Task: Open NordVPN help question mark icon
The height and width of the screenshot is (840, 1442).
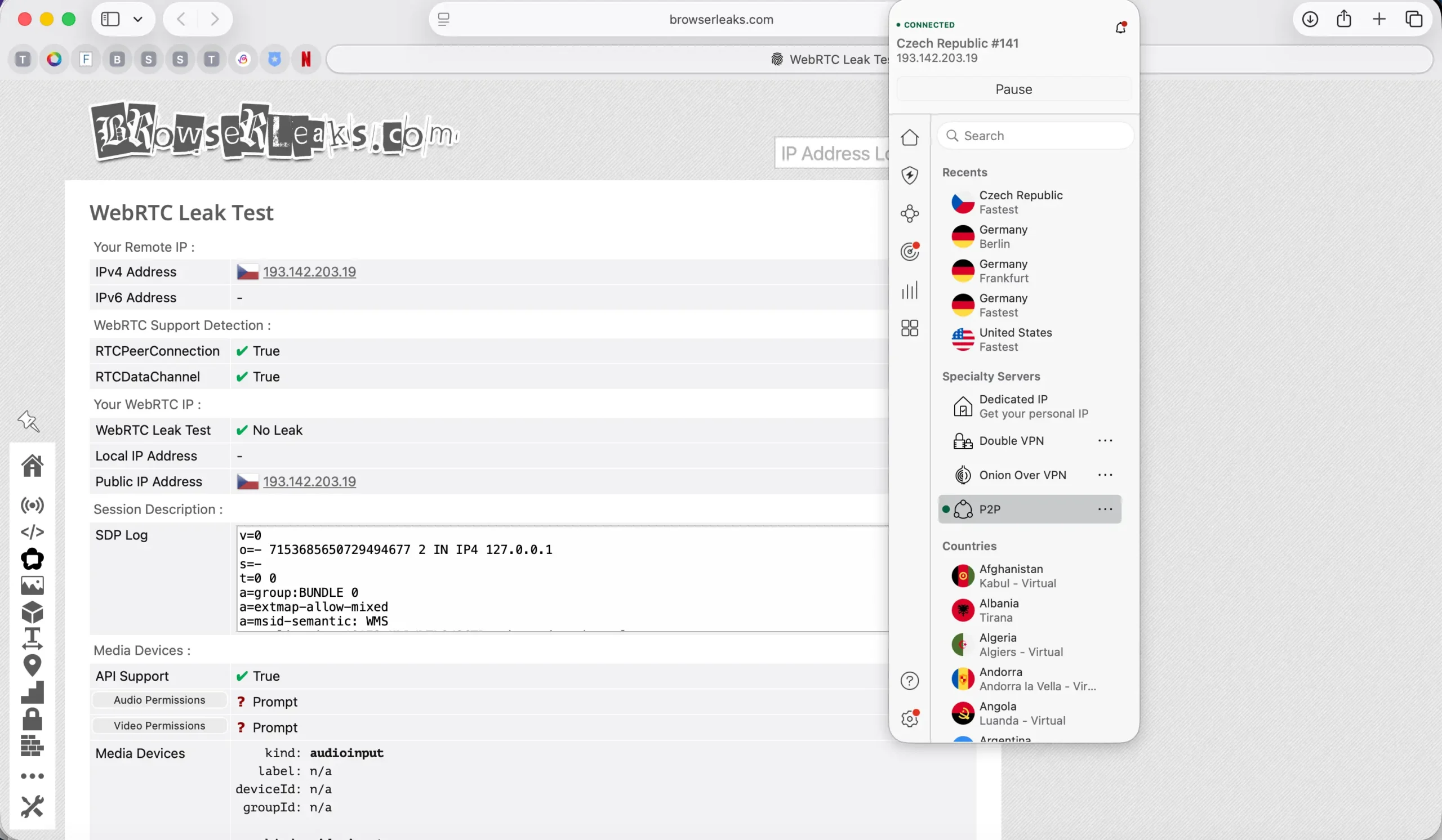Action: point(909,681)
